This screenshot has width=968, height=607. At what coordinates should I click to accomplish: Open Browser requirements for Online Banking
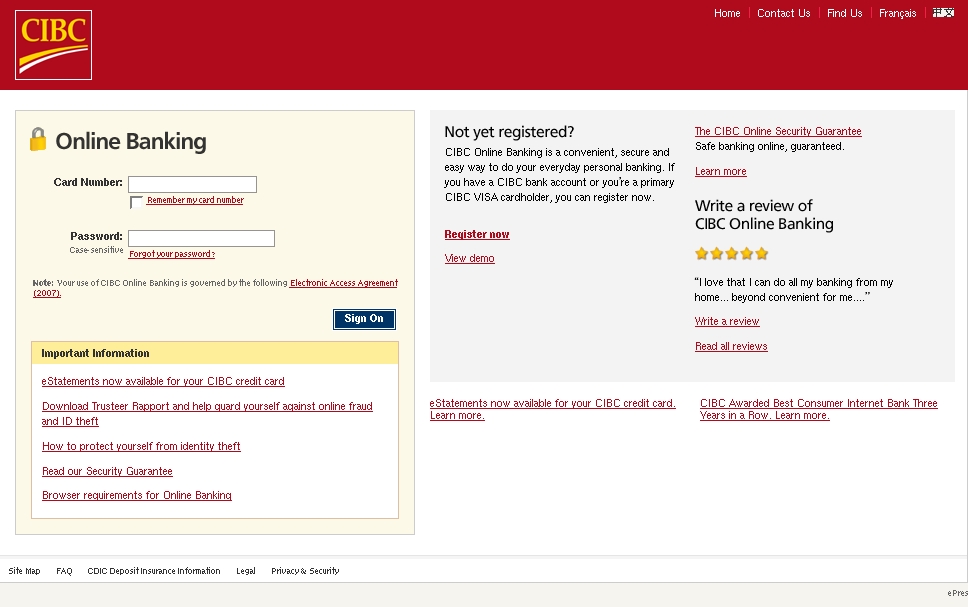tap(137, 495)
